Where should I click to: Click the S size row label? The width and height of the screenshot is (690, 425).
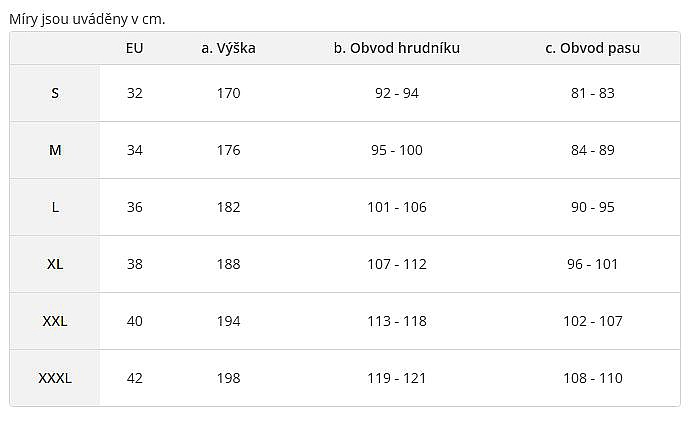[x=55, y=93]
